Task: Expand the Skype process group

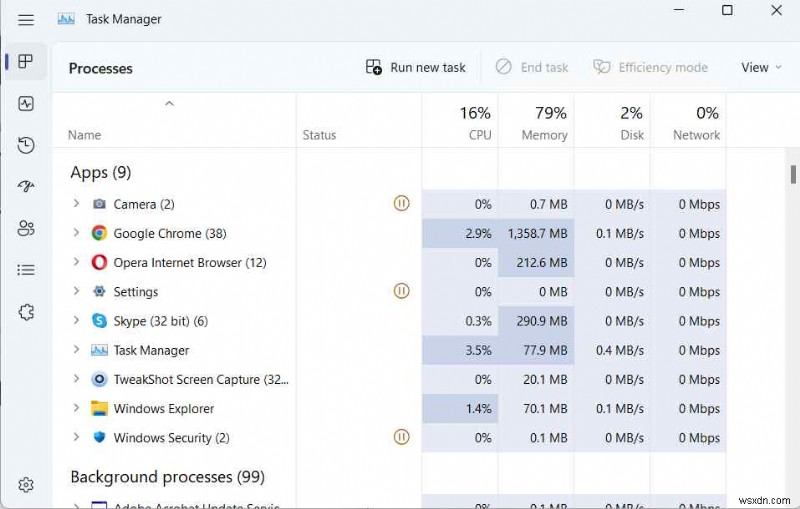Action: 76,321
